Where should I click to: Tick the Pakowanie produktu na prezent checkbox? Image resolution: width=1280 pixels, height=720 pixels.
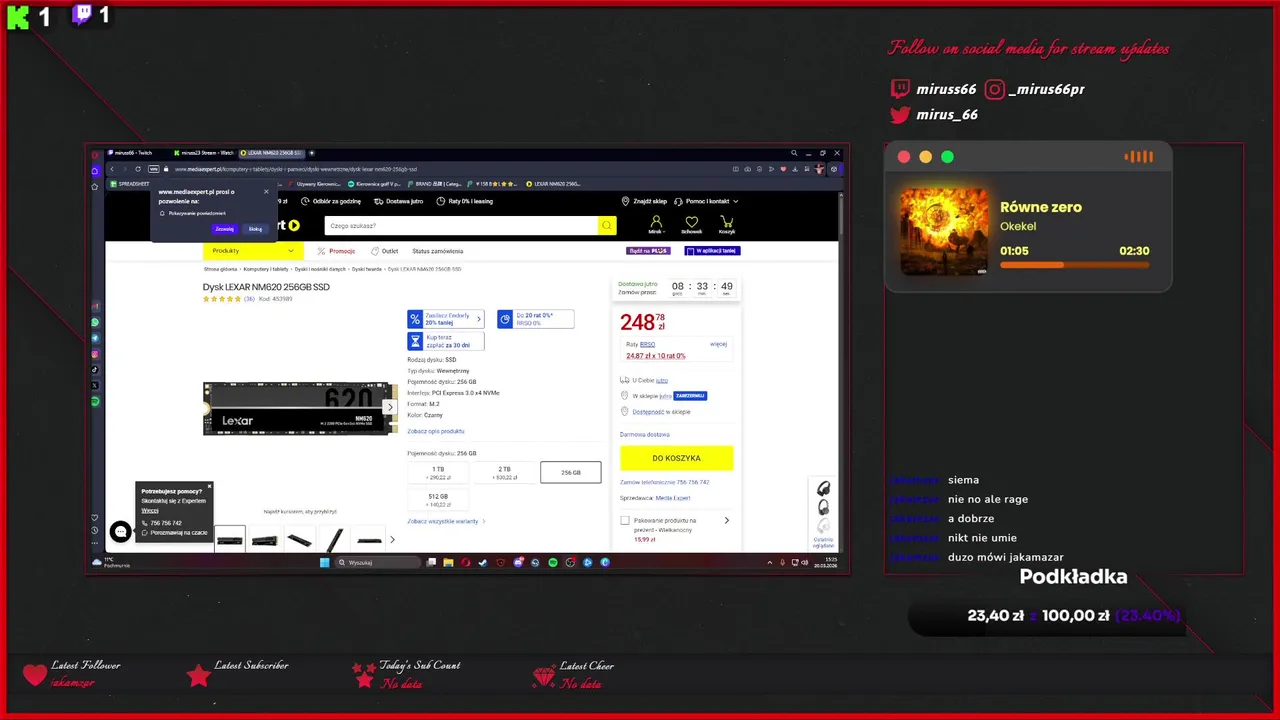[625, 520]
